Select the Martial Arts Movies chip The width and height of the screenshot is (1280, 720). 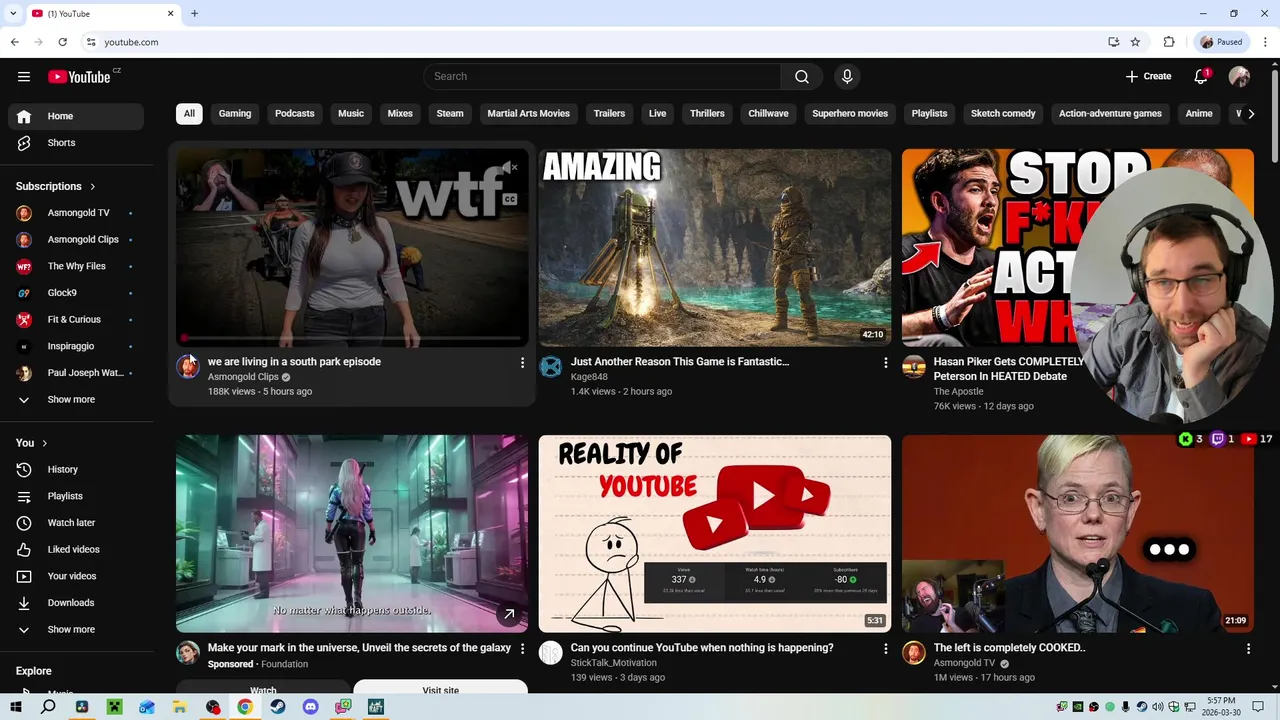(x=528, y=114)
